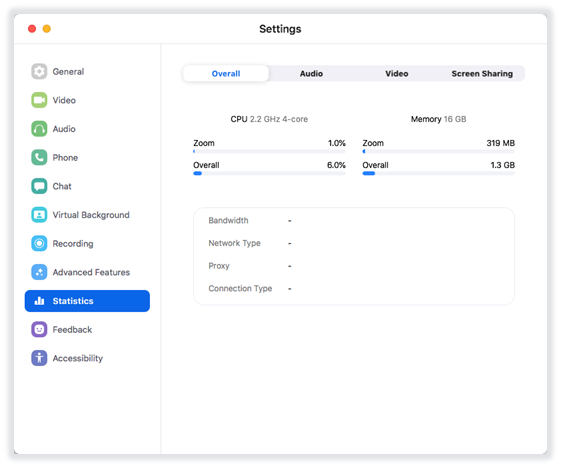Image resolution: width=561 pixels, height=468 pixels.
Task: Click the 'Memory 16 GB' heading
Action: 438,119
